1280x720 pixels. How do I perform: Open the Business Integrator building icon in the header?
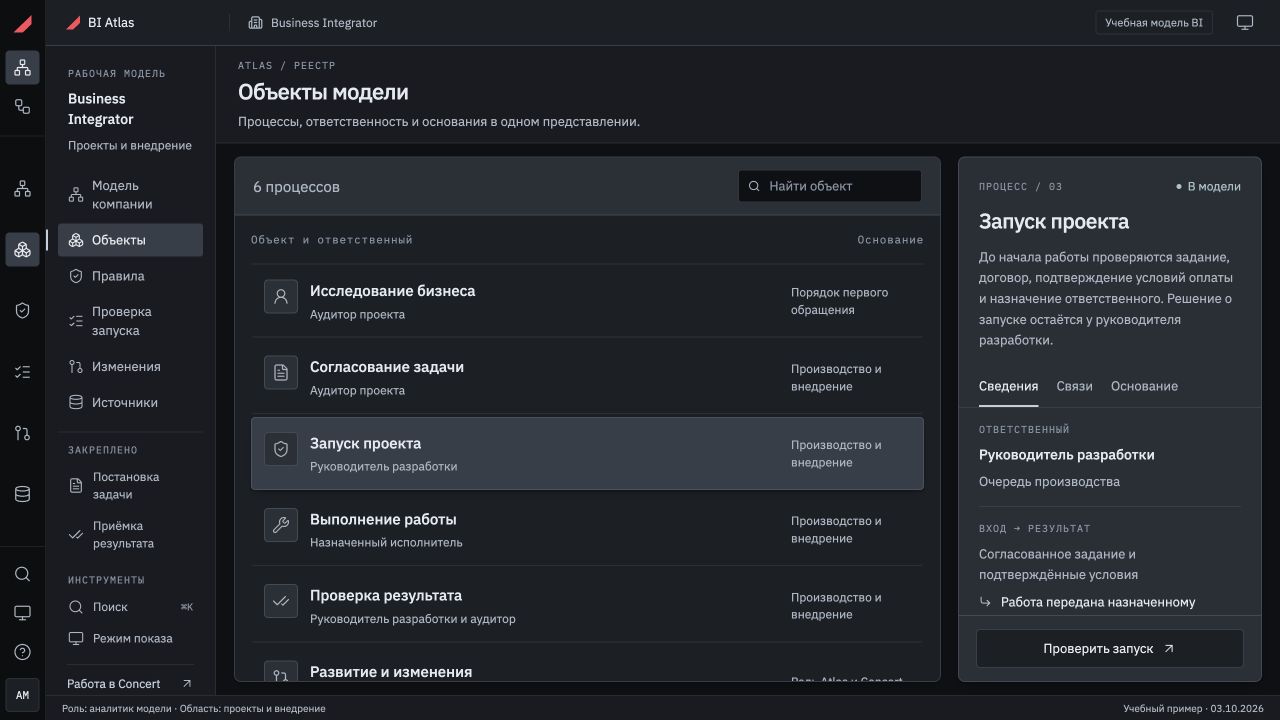(255, 23)
